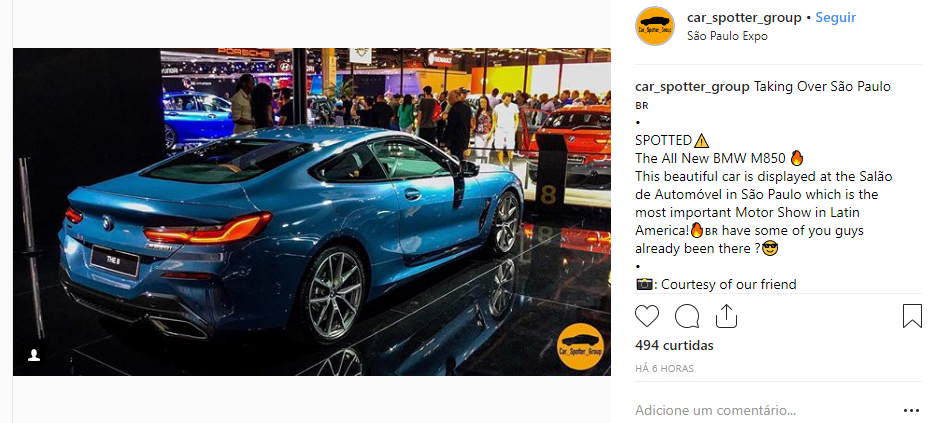Follow the account via Seguir
This screenshot has height=423, width=928.
click(836, 18)
